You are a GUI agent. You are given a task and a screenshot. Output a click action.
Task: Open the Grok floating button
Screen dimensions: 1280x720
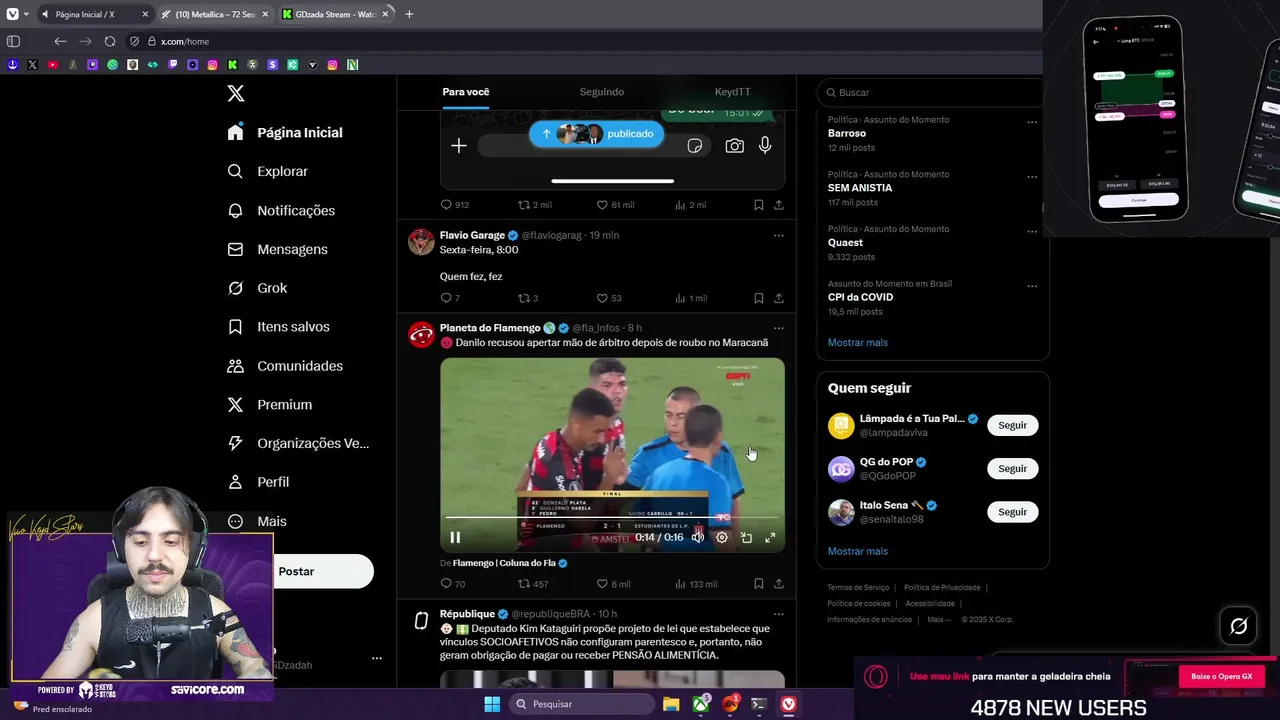1239,626
